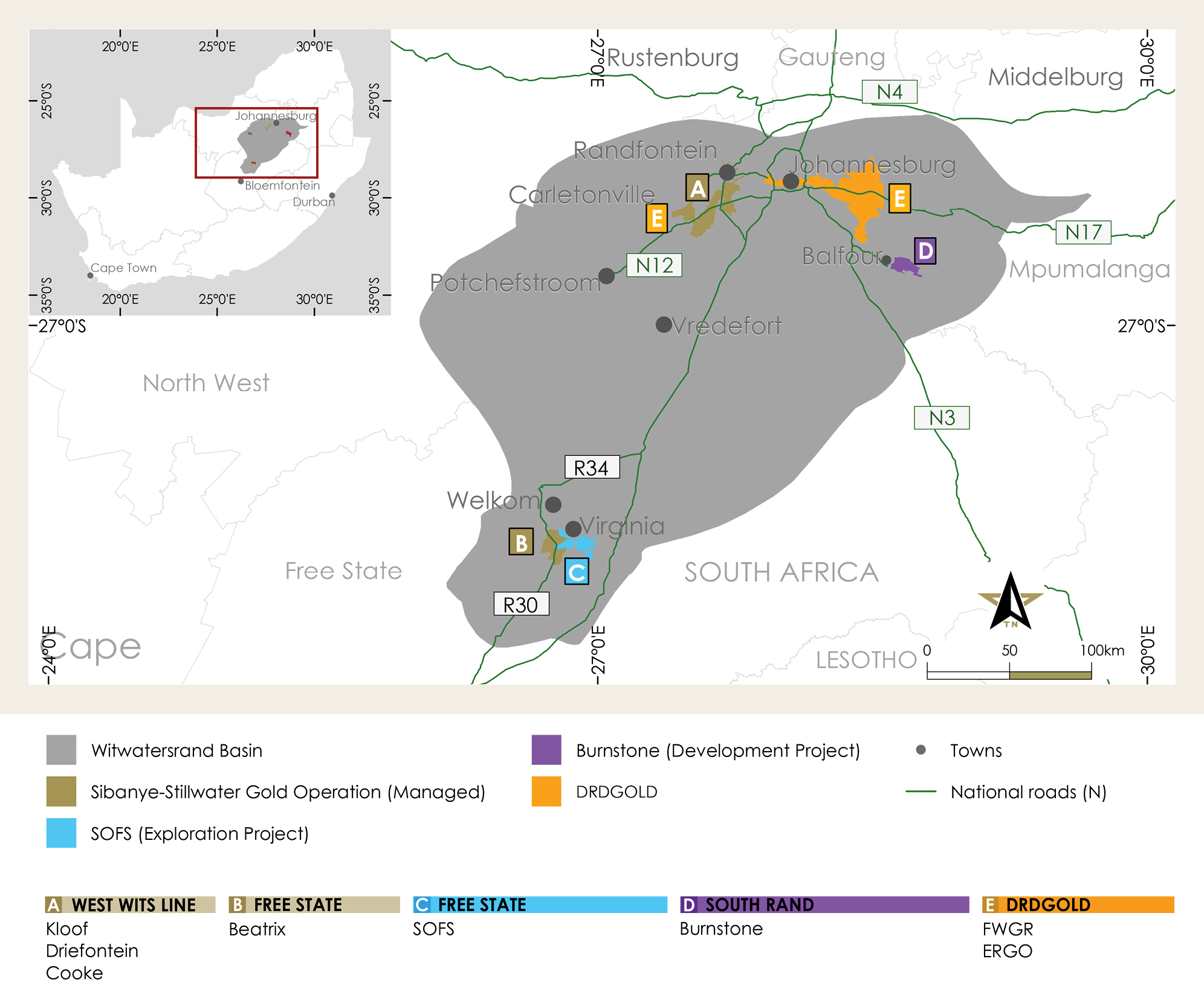
Task: Click the N12 road label
Action: point(654,265)
